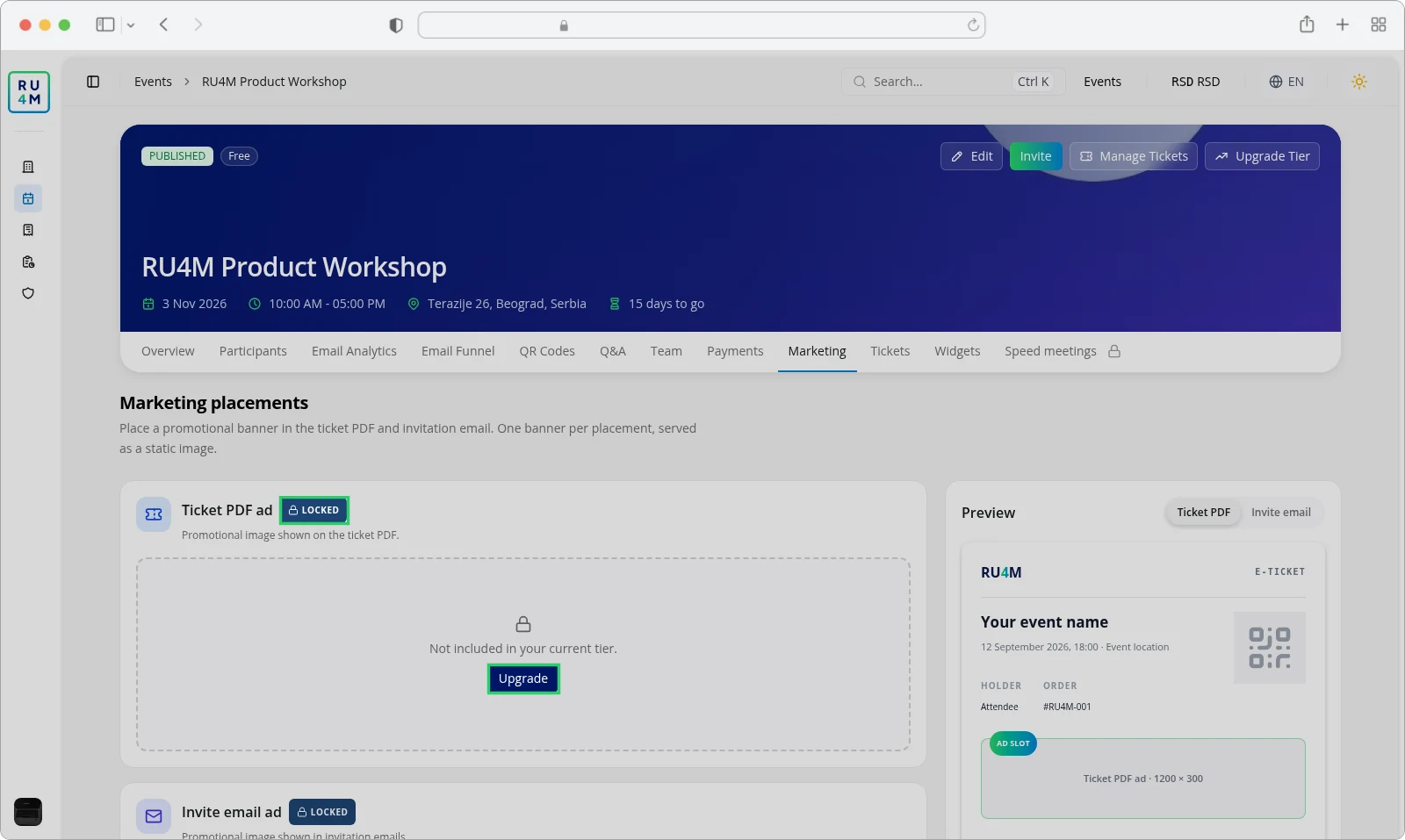Open the Team tab
Image resolution: width=1405 pixels, height=840 pixels.
tap(666, 351)
